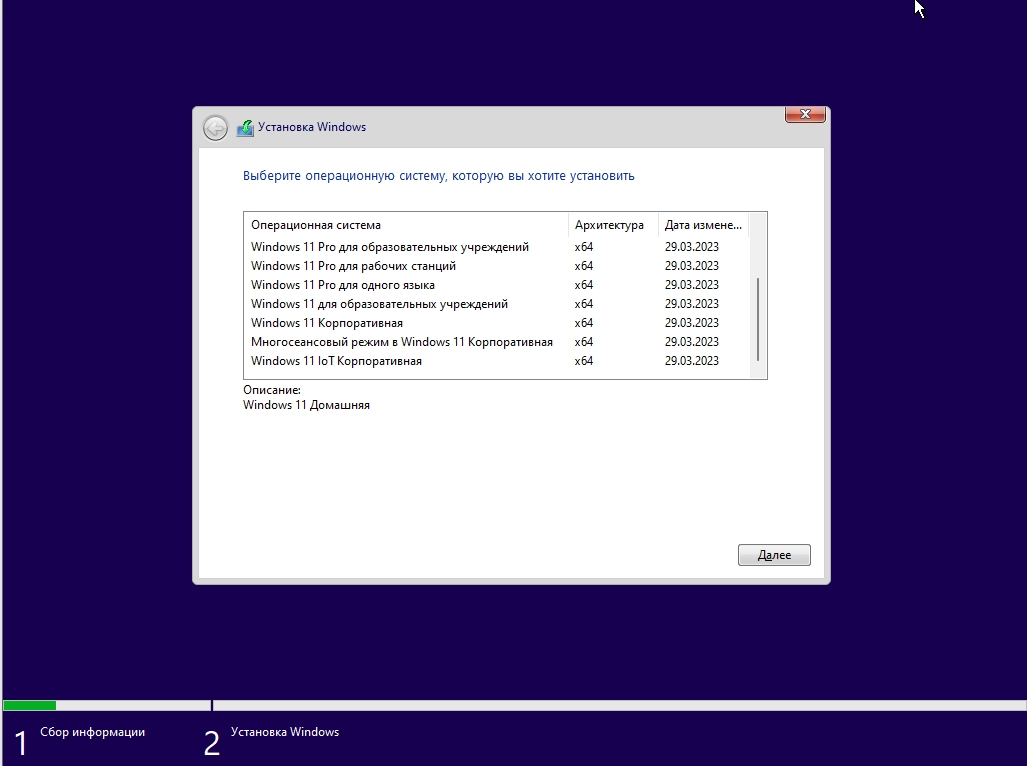Select Windows 11 Pro для рабочих станций
The height and width of the screenshot is (766, 1027).
(x=496, y=266)
